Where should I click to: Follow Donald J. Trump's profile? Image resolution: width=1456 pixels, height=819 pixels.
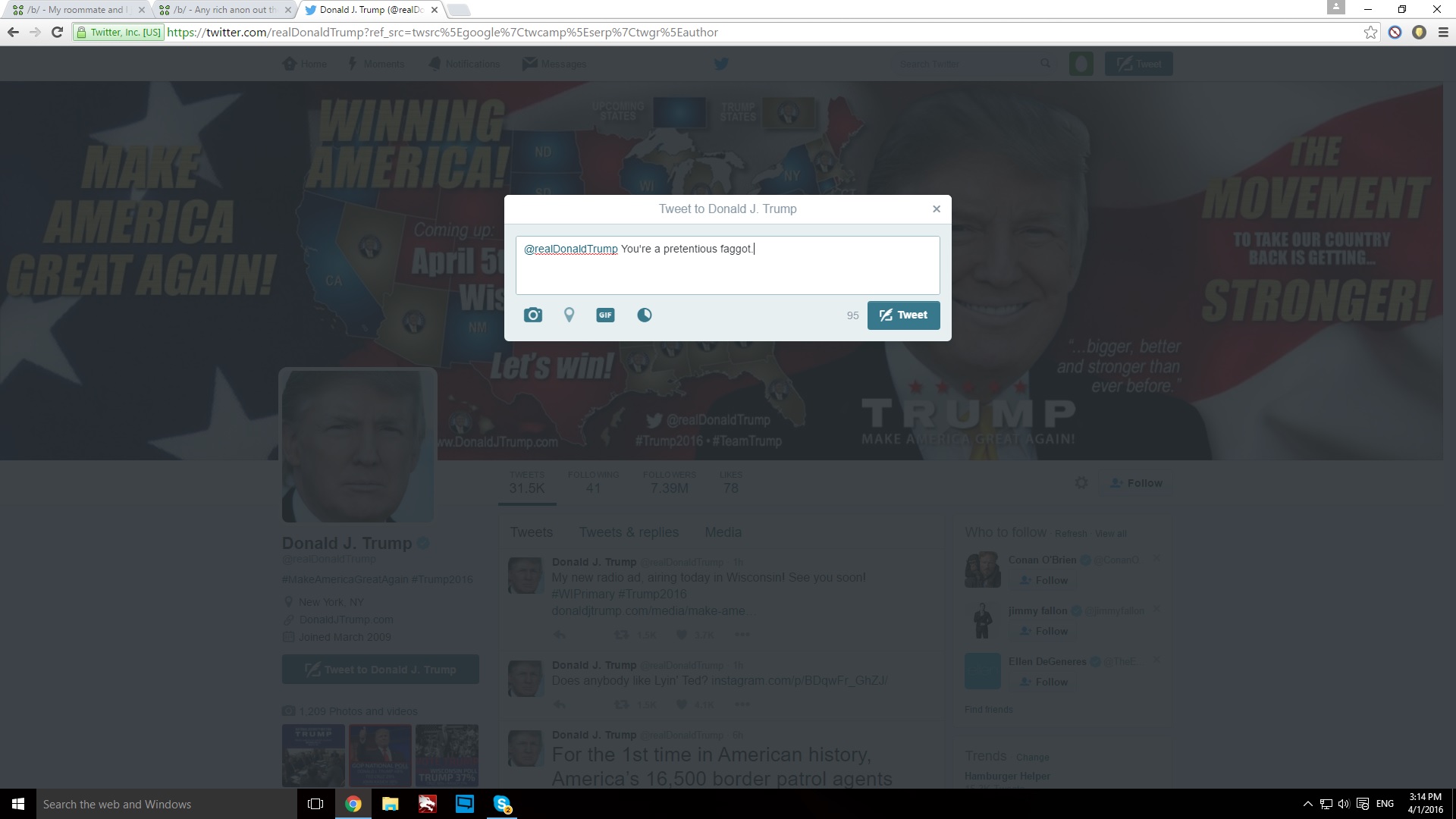(x=1136, y=483)
